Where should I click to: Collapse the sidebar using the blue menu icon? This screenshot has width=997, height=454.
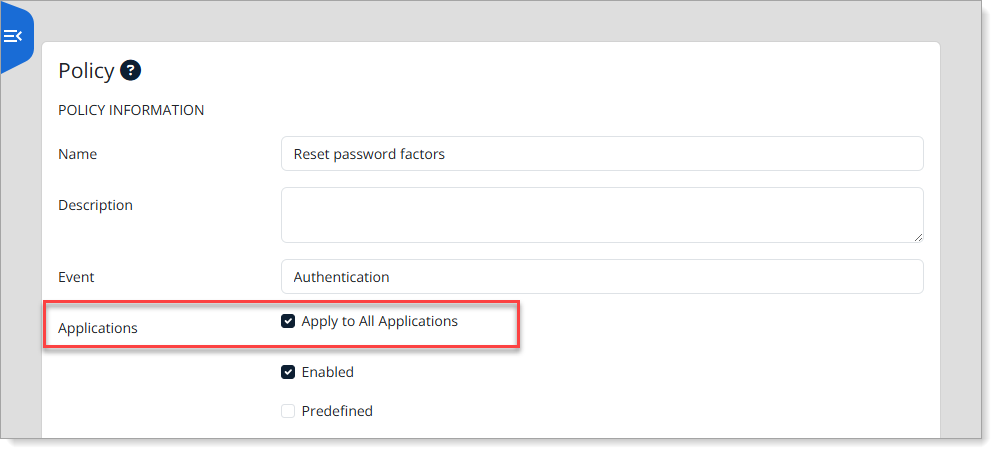pos(13,36)
